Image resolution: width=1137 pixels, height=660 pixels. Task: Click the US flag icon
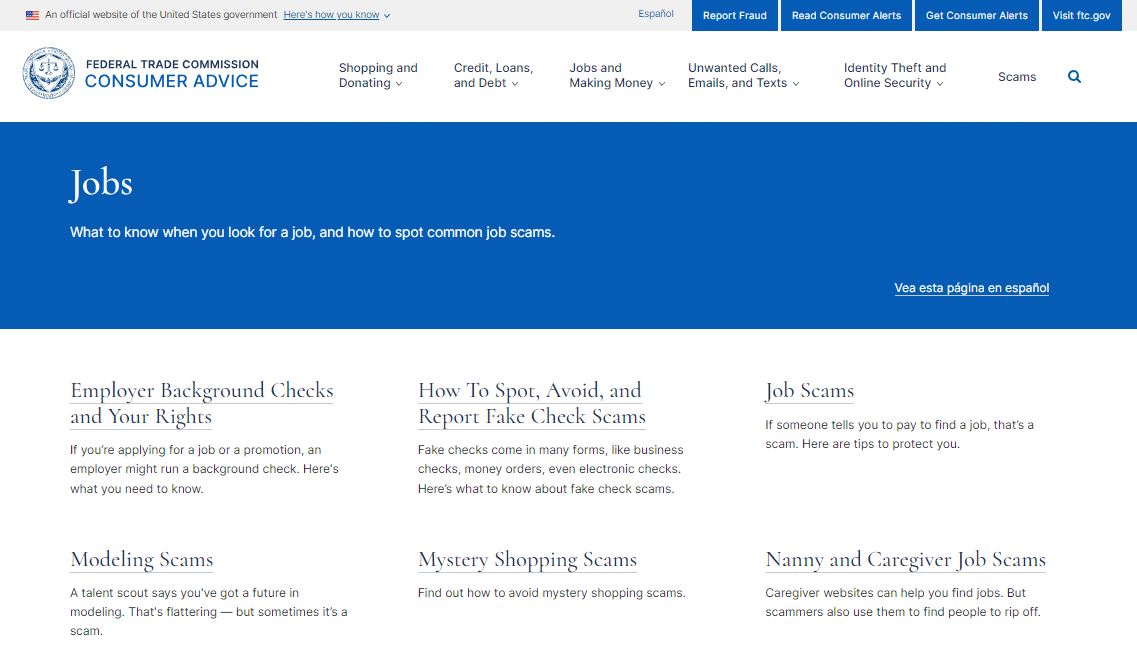[x=33, y=15]
